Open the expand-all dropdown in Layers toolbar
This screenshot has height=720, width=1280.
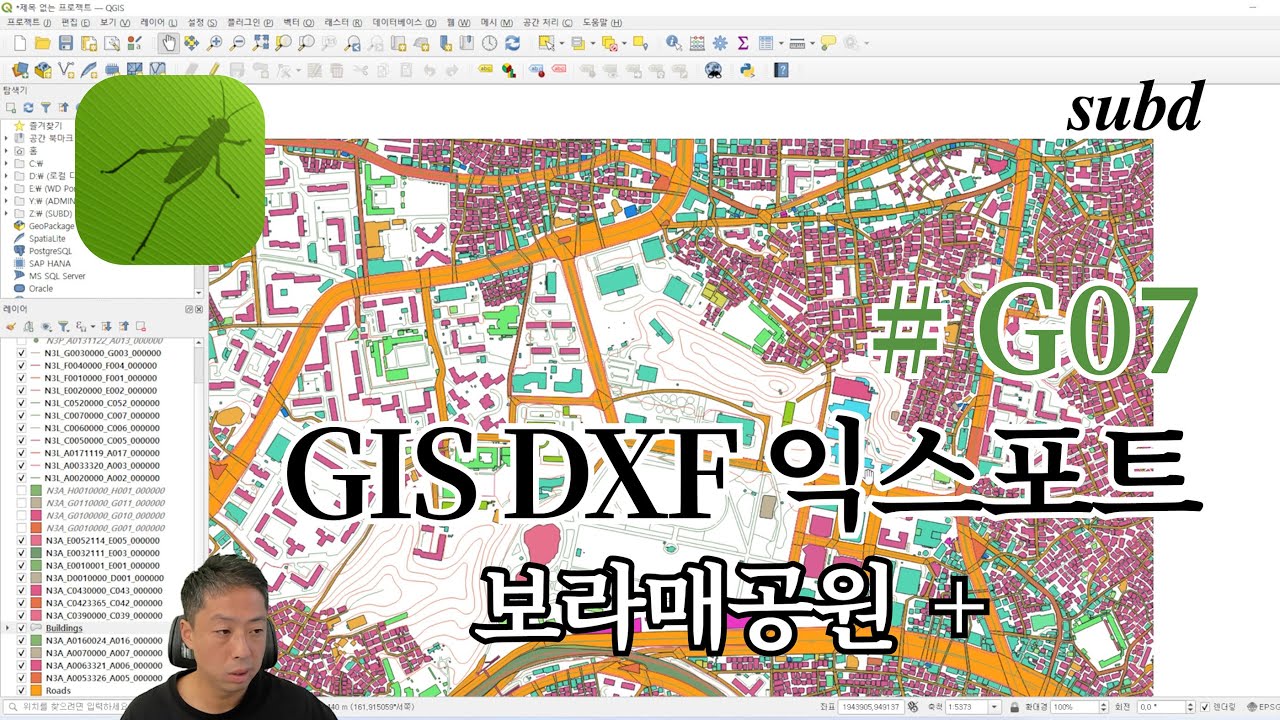click(x=93, y=326)
